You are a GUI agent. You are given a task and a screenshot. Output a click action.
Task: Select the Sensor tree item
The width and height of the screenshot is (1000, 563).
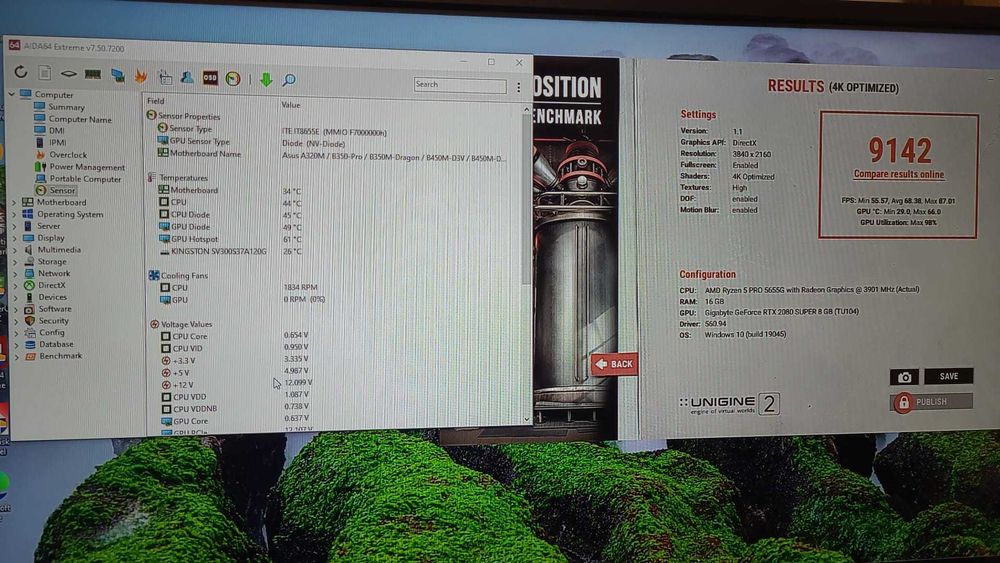(62, 190)
